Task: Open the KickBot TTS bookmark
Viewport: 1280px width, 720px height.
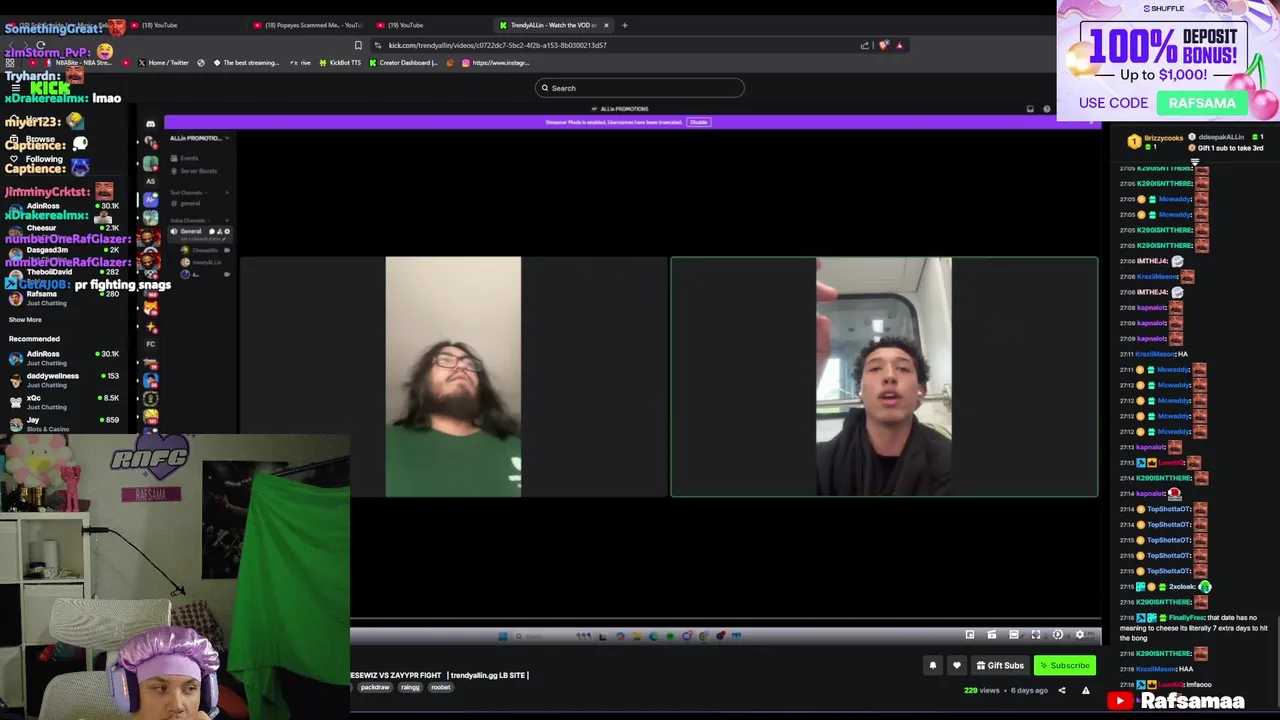Action: (339, 63)
